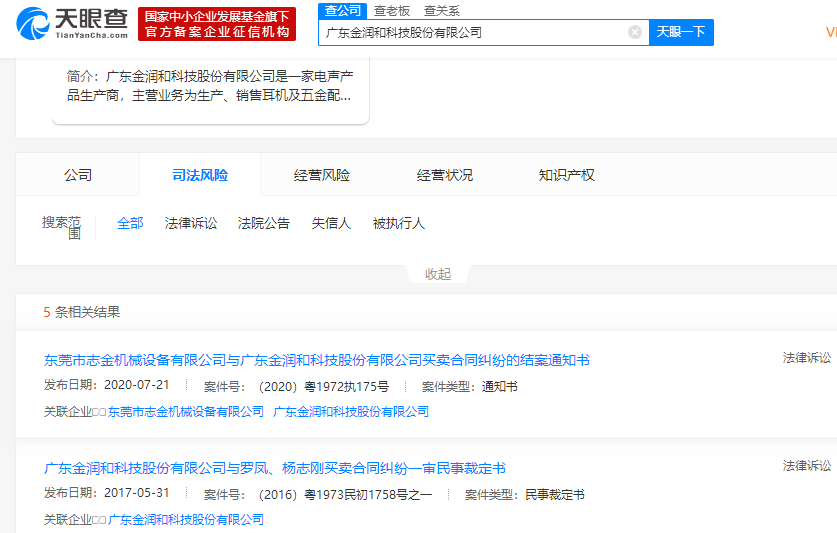Click the 法律诉讼 tag on the 2020-07-21 case

[807, 358]
